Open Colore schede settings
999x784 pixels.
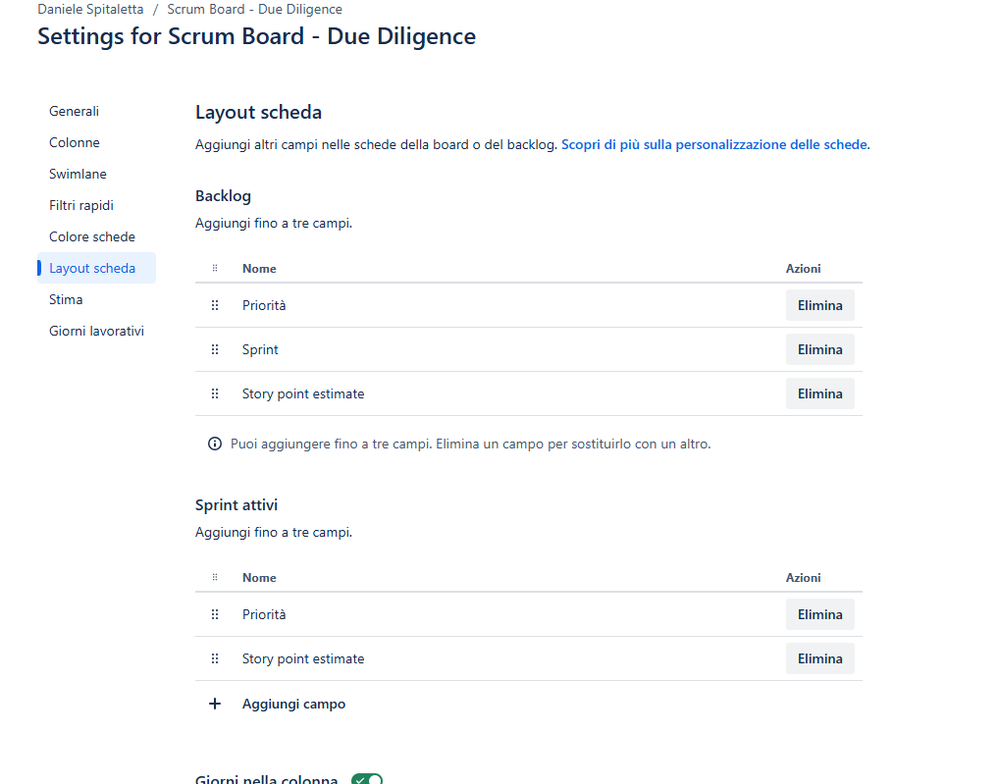92,237
